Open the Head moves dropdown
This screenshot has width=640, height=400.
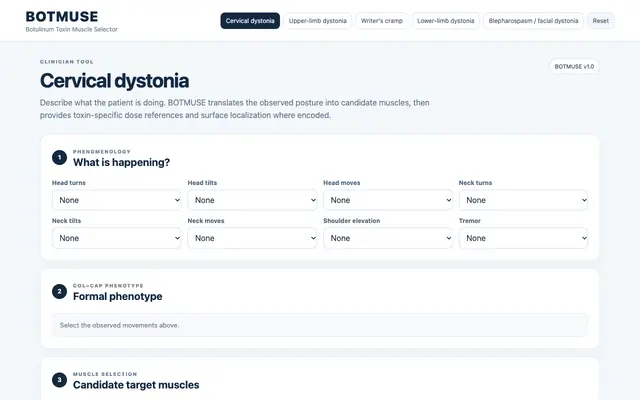[x=388, y=200]
